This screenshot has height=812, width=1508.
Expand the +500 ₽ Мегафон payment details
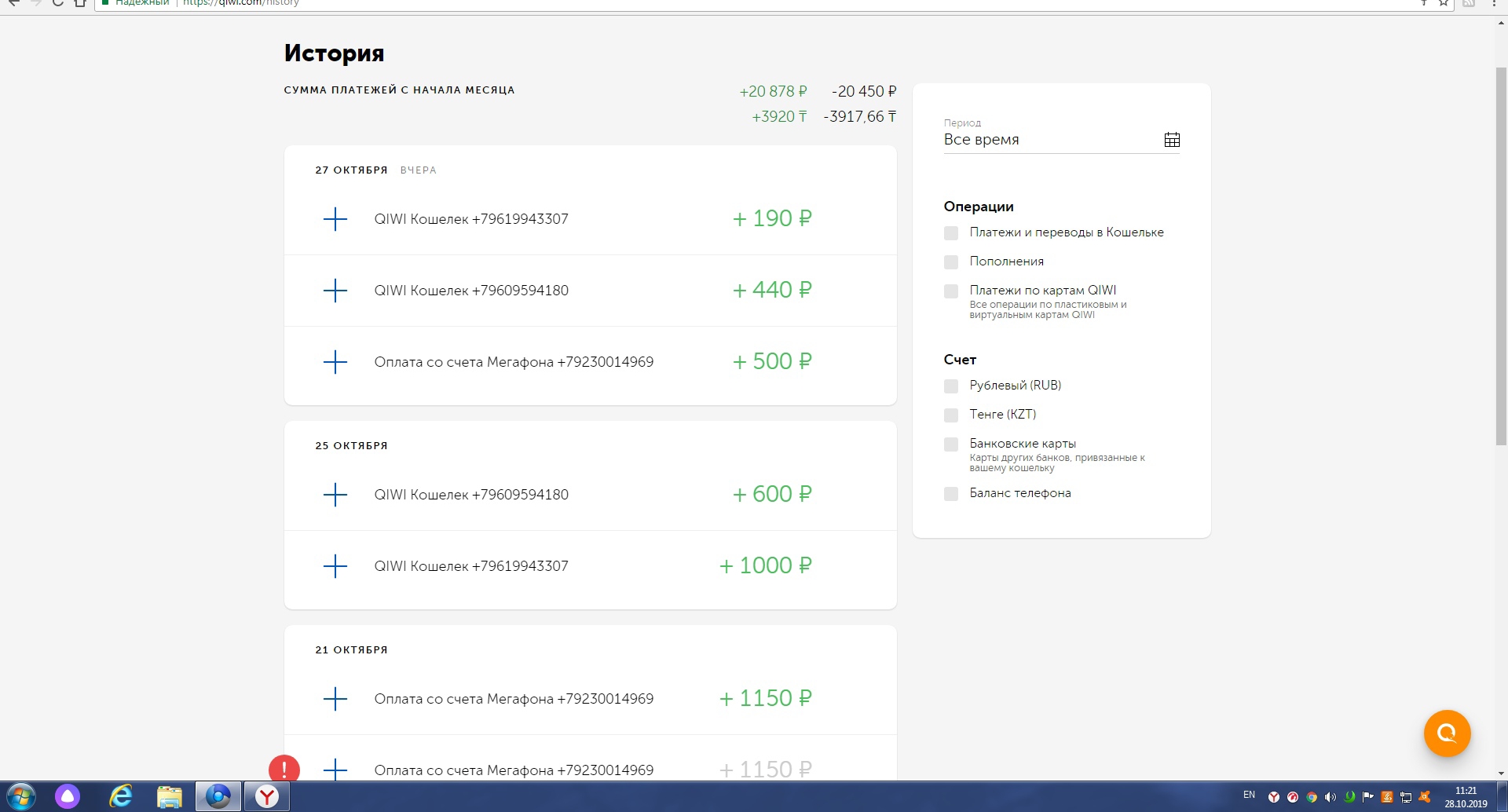coord(335,362)
